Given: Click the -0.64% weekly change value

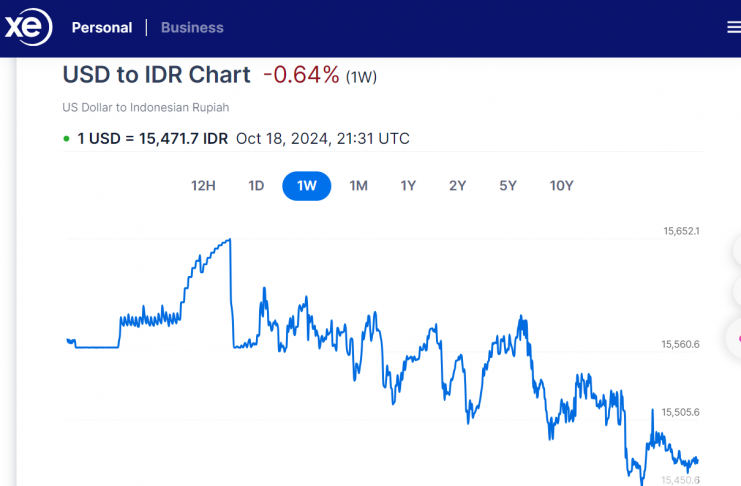Looking at the screenshot, I should (301, 75).
